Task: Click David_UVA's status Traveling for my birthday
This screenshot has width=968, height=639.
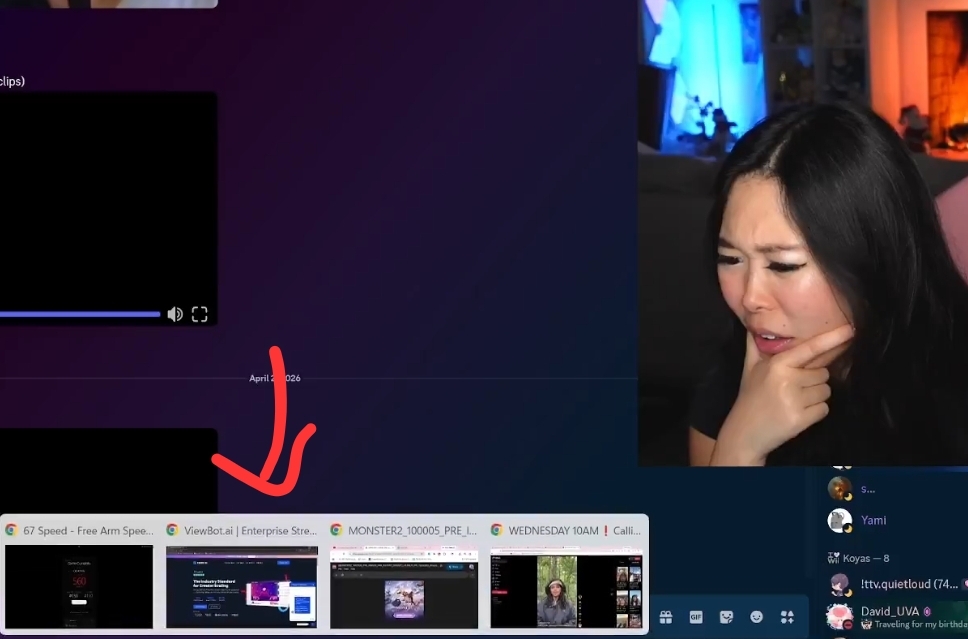Action: coord(915,624)
